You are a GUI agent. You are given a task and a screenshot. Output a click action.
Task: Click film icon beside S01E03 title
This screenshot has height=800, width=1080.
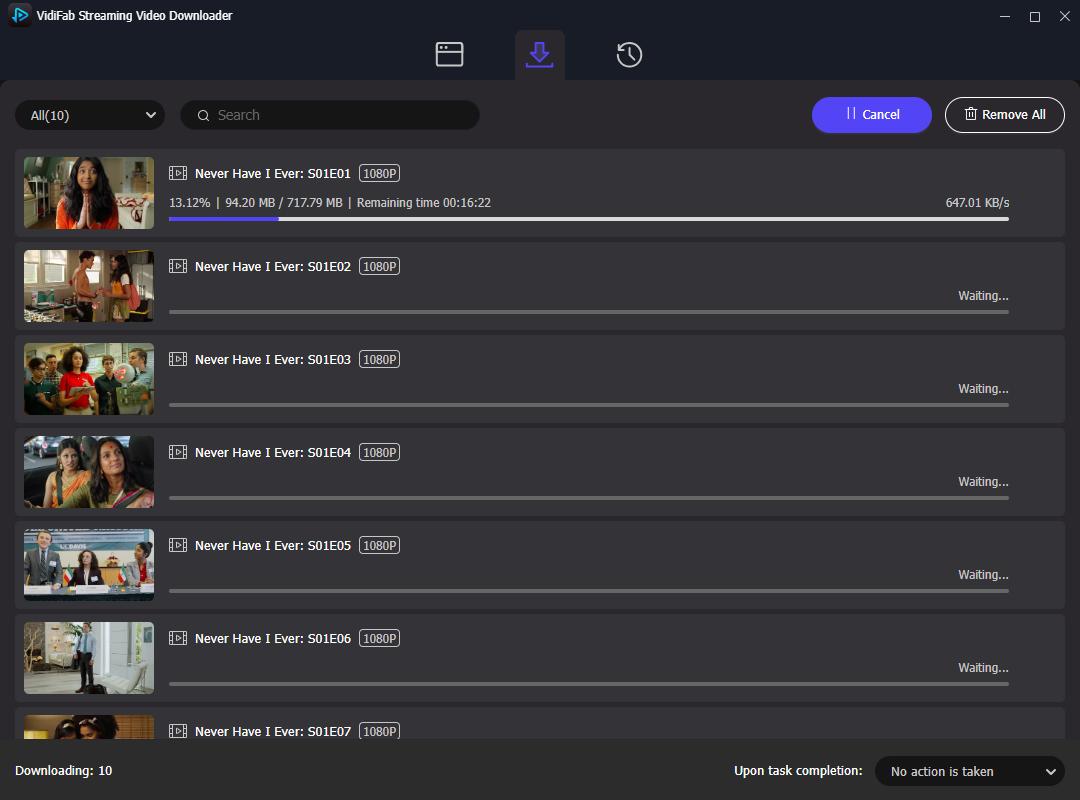coord(178,359)
